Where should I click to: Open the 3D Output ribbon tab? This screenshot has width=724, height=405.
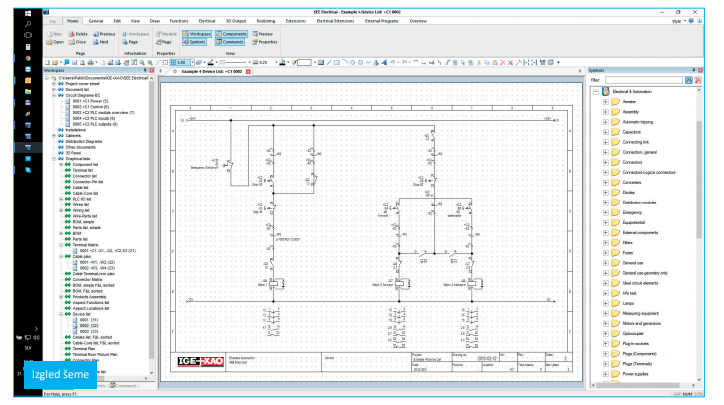click(x=236, y=21)
